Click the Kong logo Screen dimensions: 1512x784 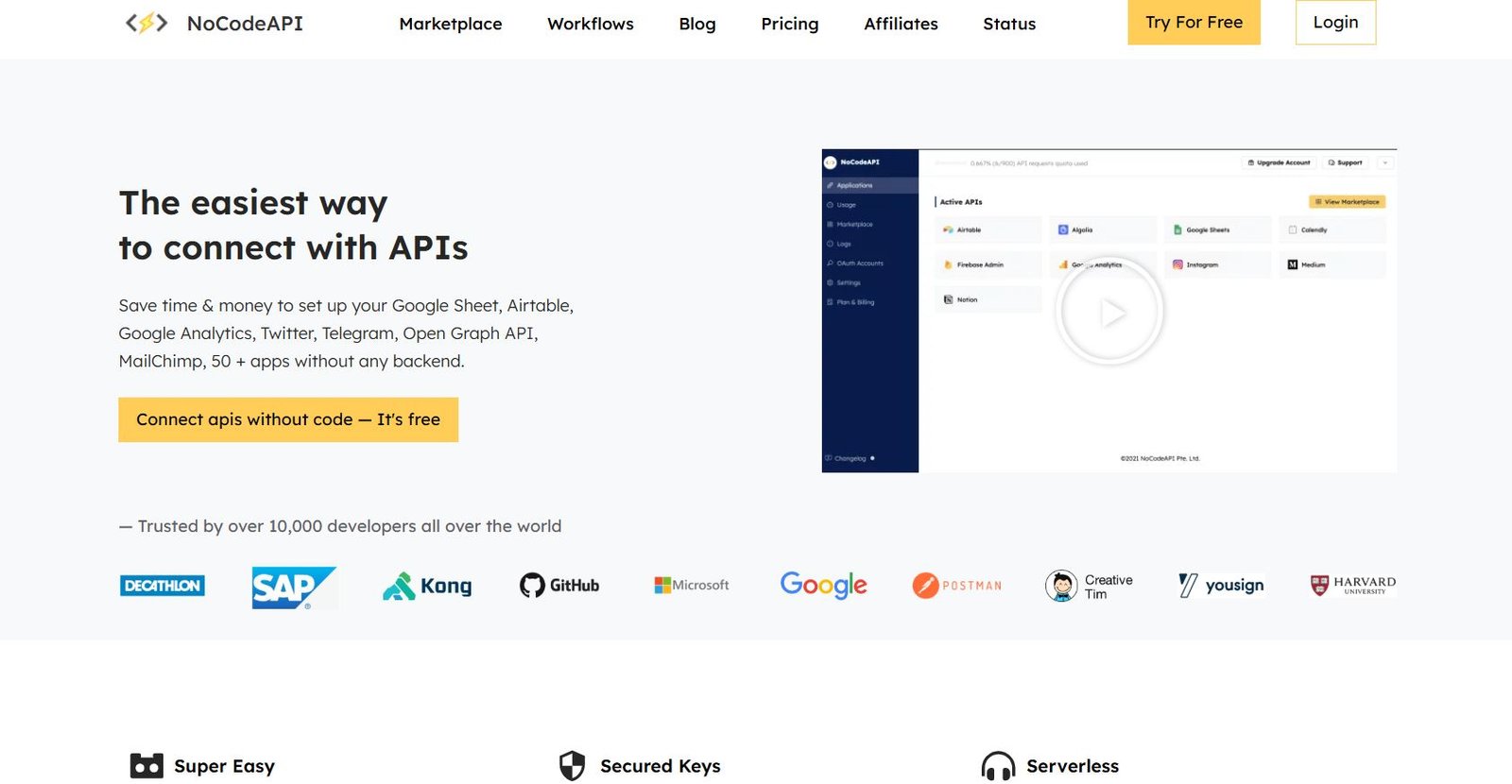tap(427, 586)
